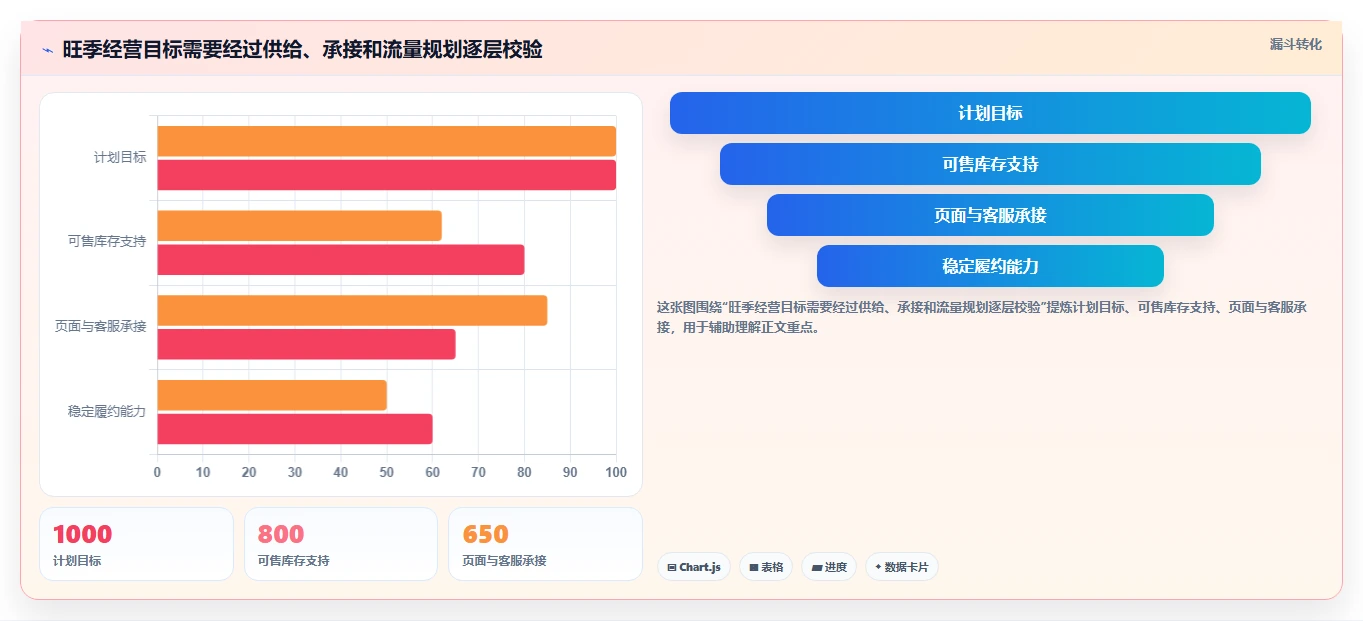Click the 800 value in the stat card
Image resolution: width=1363 pixels, height=621 pixels.
pyautogui.click(x=281, y=534)
